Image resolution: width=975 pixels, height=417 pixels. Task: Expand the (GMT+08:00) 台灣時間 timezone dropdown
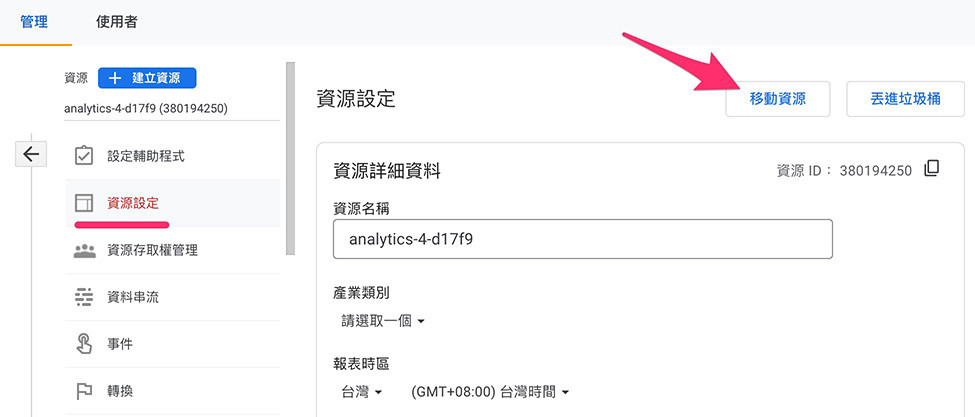[490, 392]
